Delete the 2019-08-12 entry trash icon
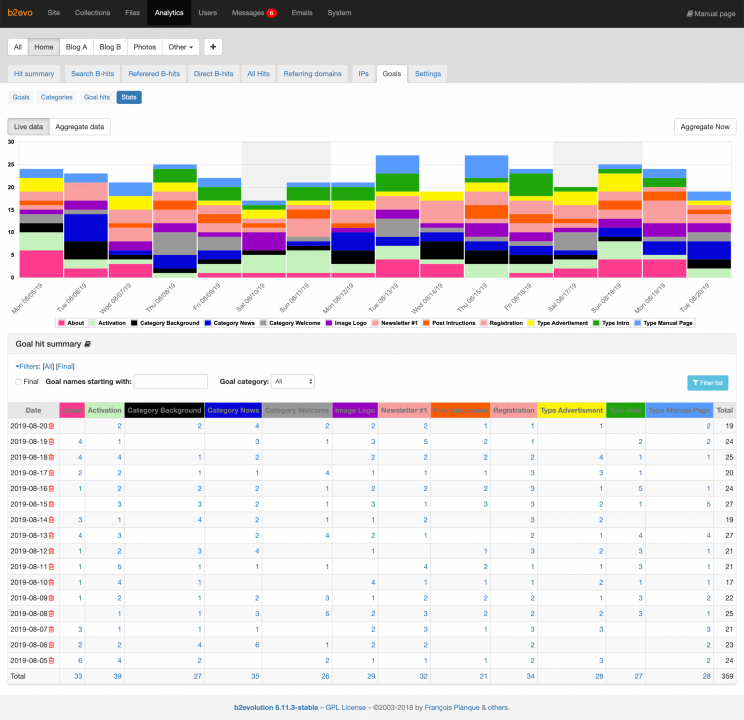 click(x=51, y=552)
